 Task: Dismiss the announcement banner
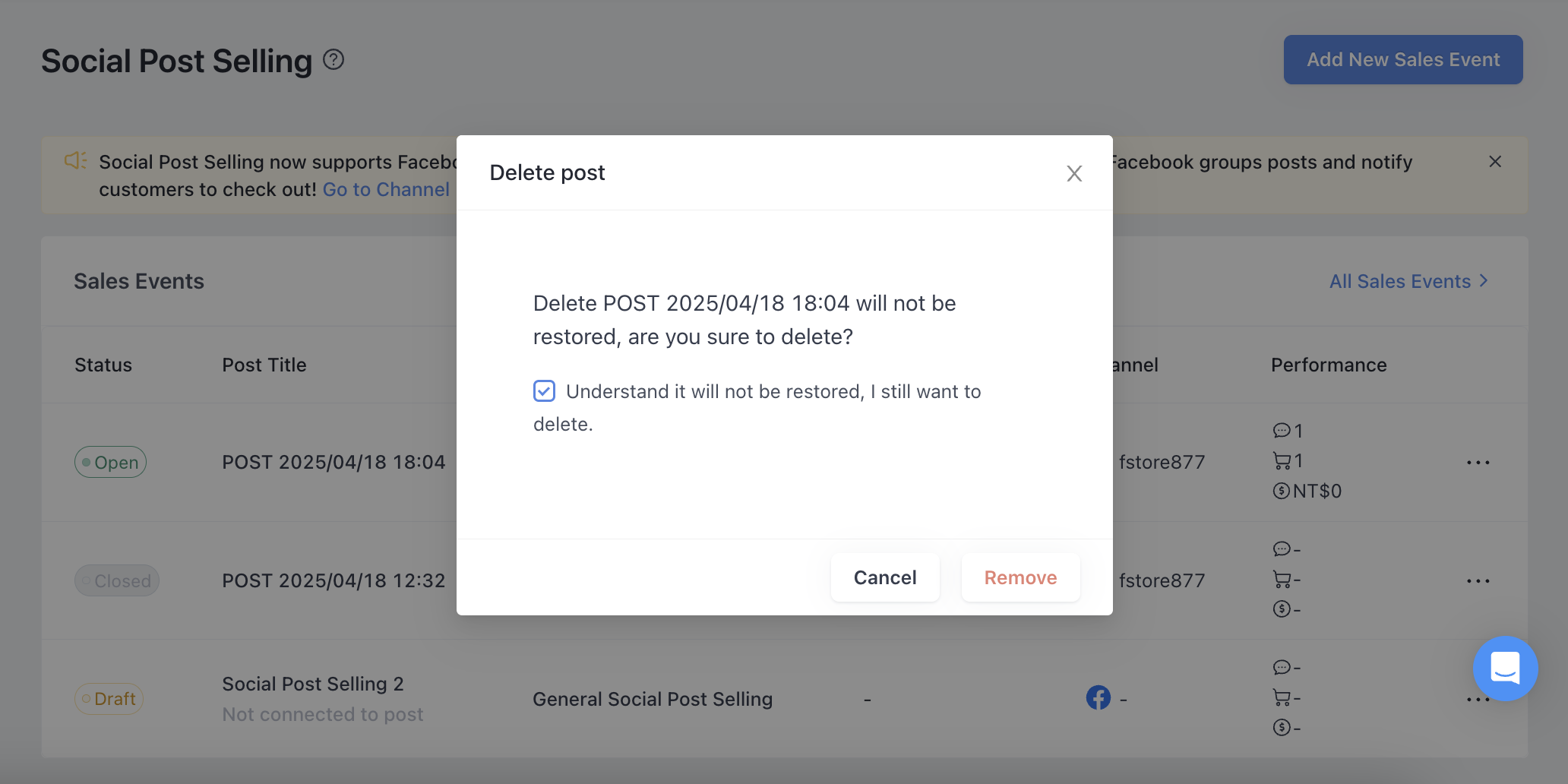(x=1495, y=161)
